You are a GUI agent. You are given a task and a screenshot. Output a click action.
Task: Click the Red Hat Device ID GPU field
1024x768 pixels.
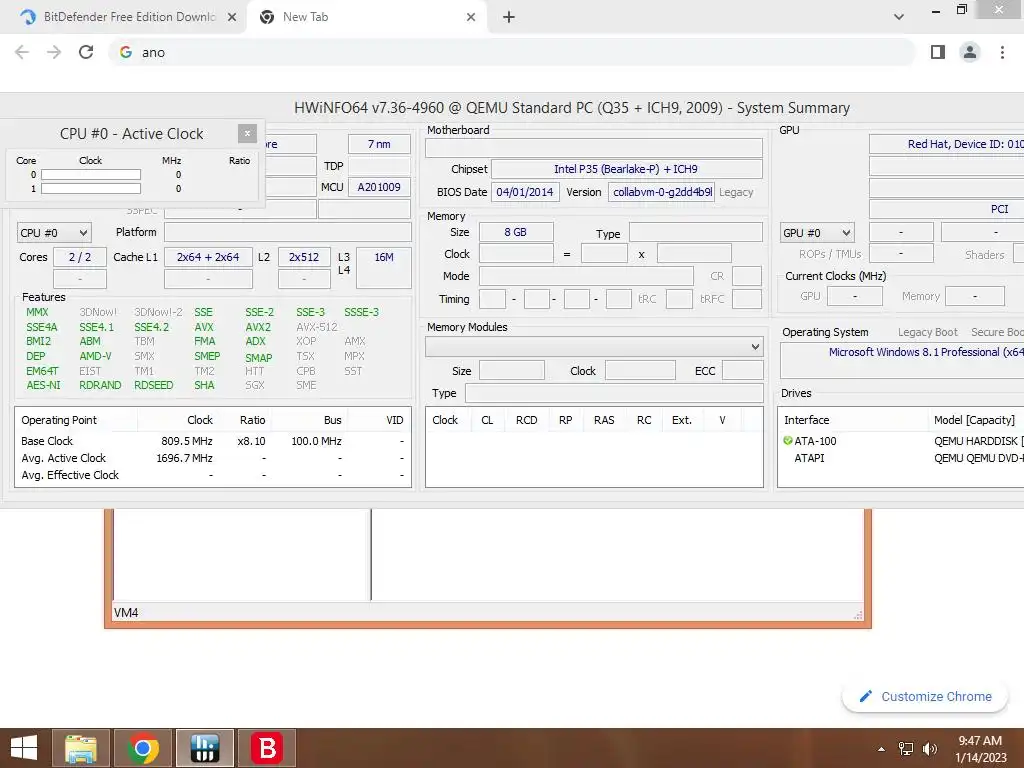click(x=946, y=144)
